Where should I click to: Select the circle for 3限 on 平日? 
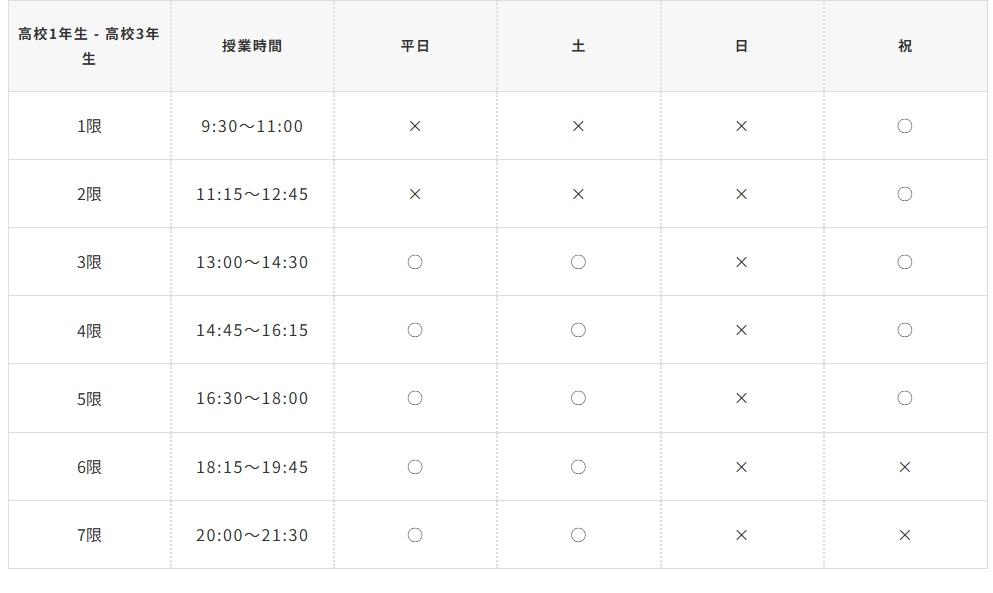point(415,262)
